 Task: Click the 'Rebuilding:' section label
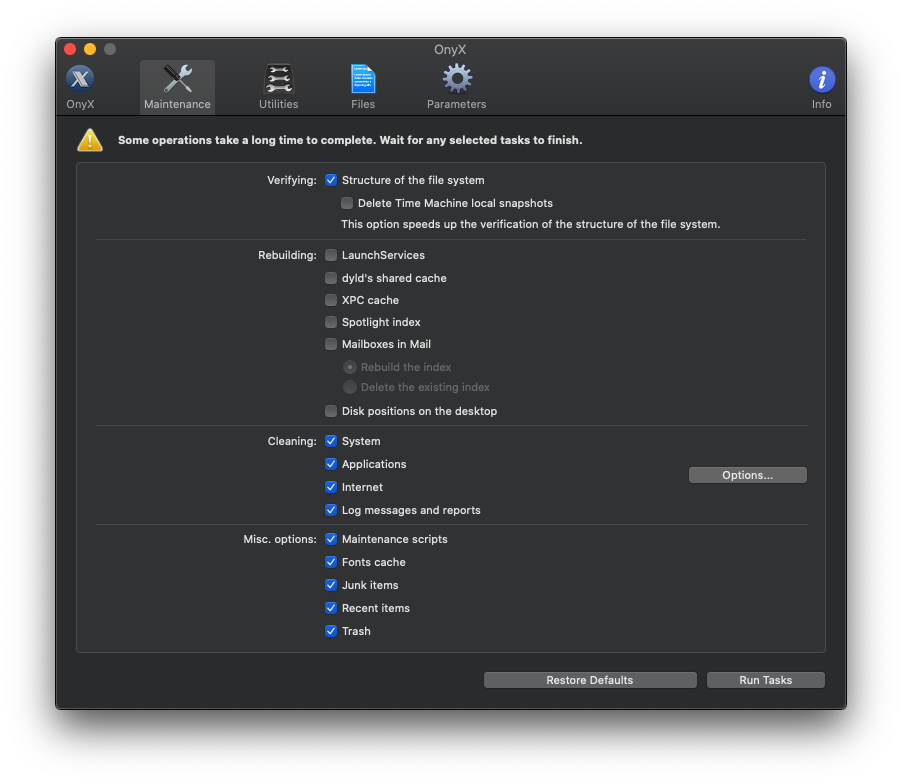tap(287, 255)
